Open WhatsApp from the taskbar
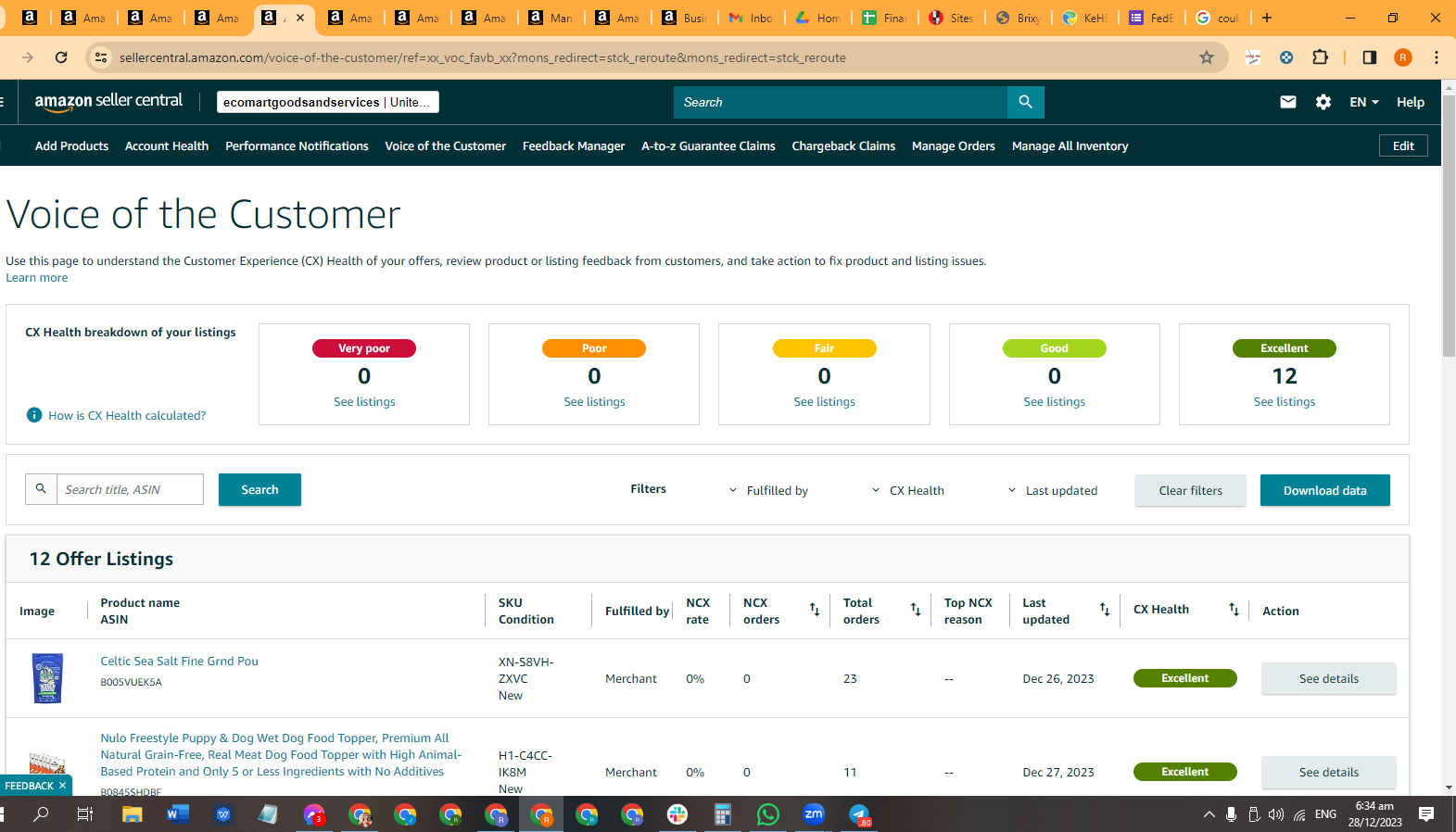This screenshot has height=832, width=1456. 768,814
